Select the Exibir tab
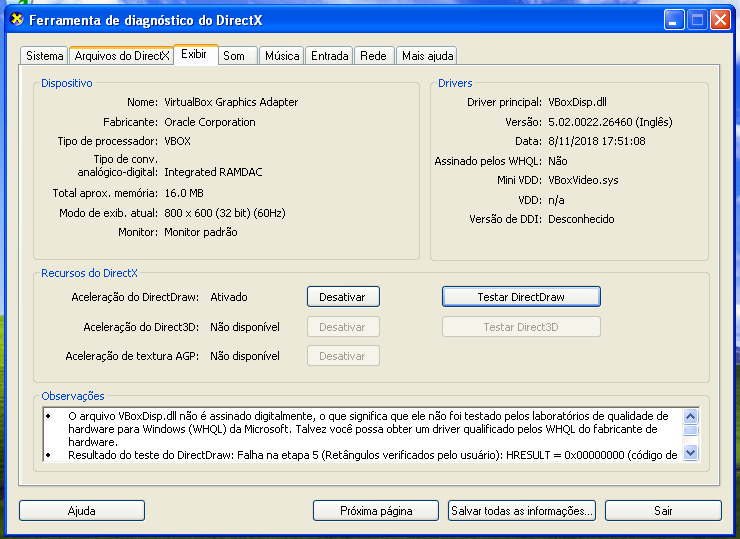This screenshot has height=539, width=740. point(195,54)
